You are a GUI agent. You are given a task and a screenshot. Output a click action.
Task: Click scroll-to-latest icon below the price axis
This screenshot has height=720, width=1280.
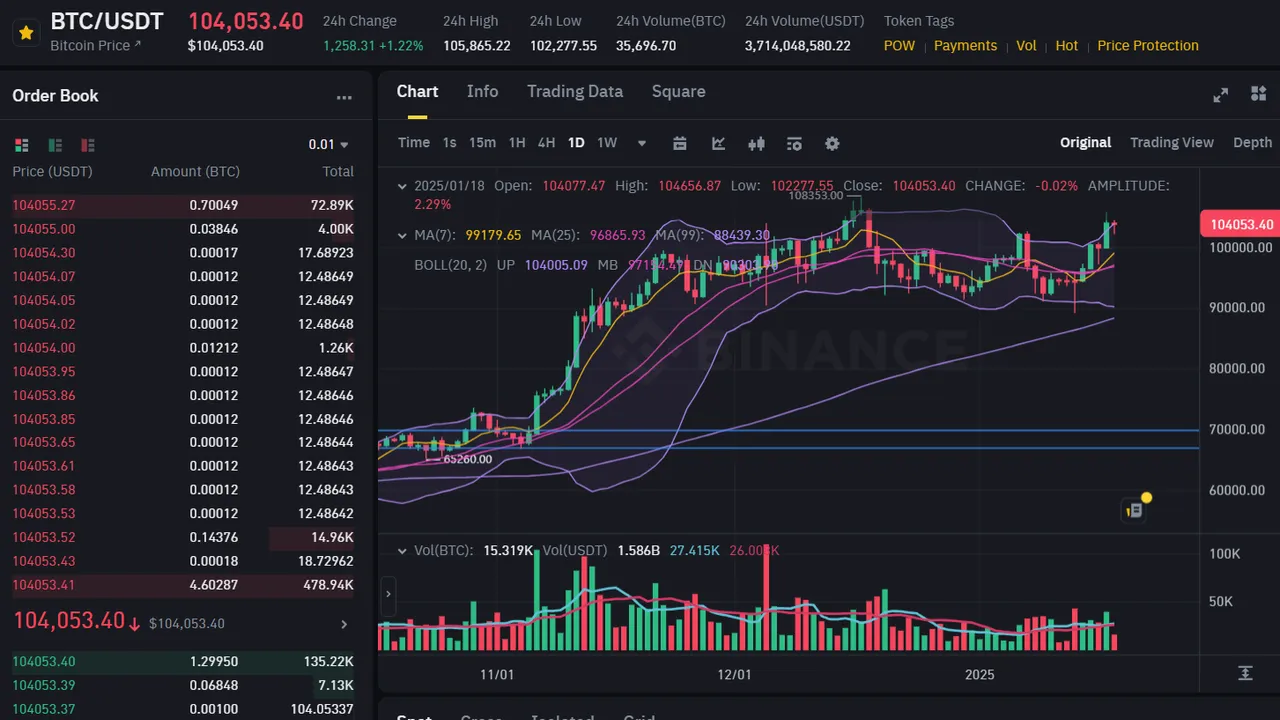point(1245,673)
